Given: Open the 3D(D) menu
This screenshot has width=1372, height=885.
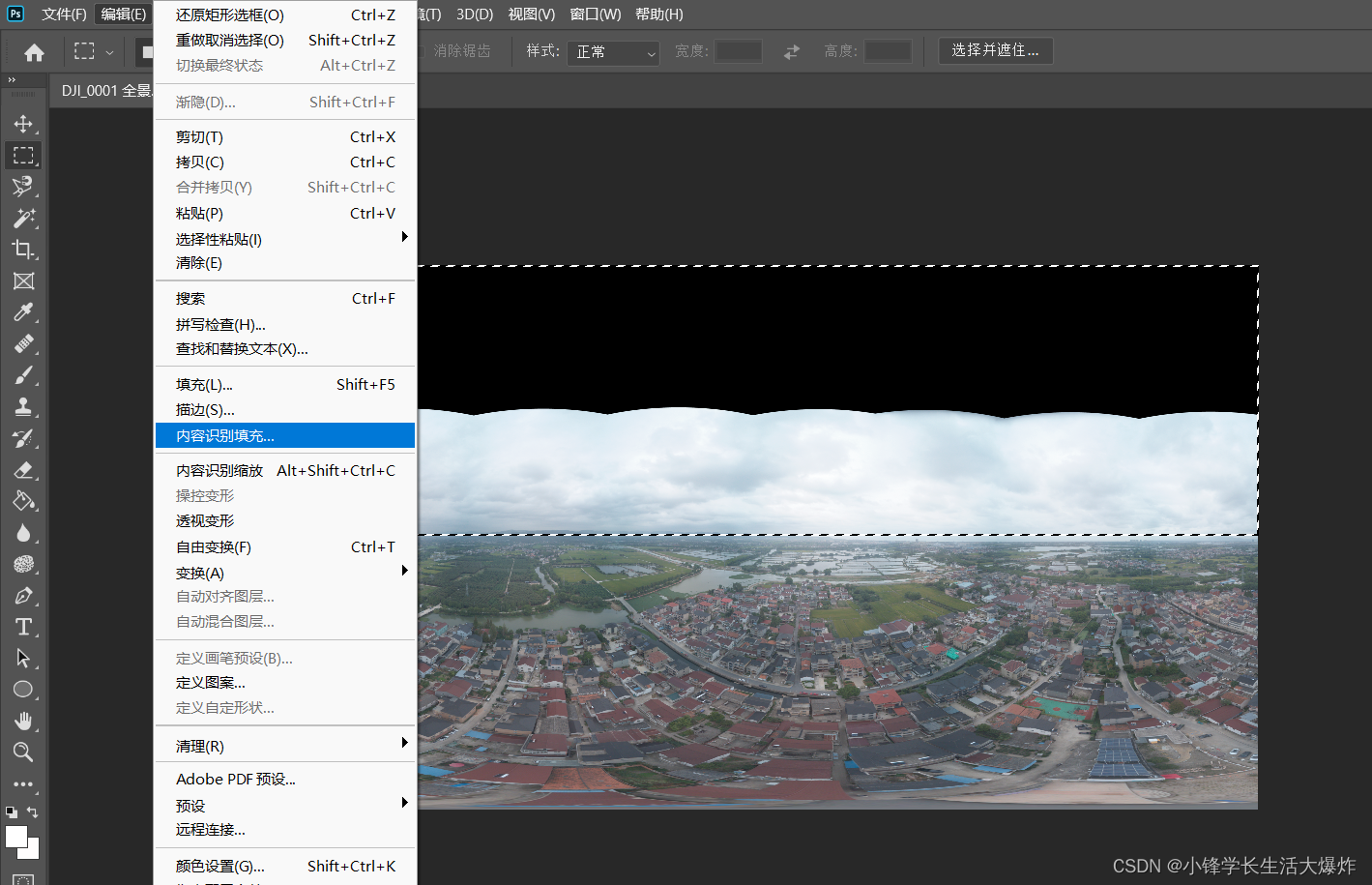Looking at the screenshot, I should (x=475, y=14).
